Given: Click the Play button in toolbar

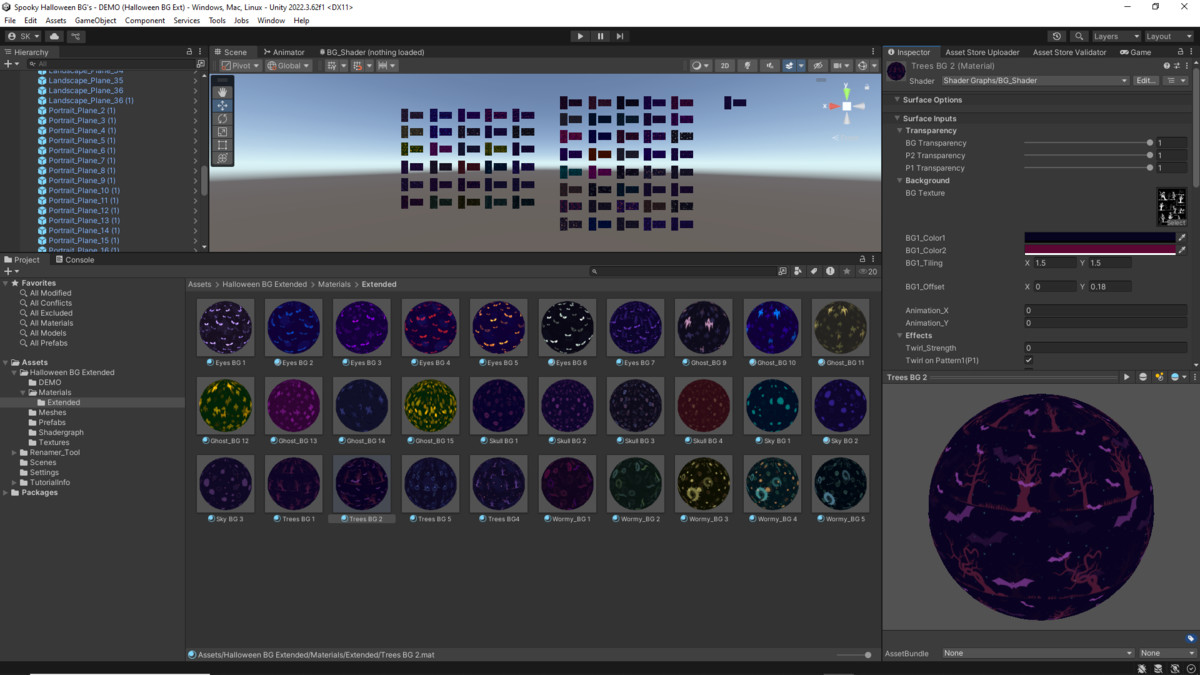Looking at the screenshot, I should 580,36.
